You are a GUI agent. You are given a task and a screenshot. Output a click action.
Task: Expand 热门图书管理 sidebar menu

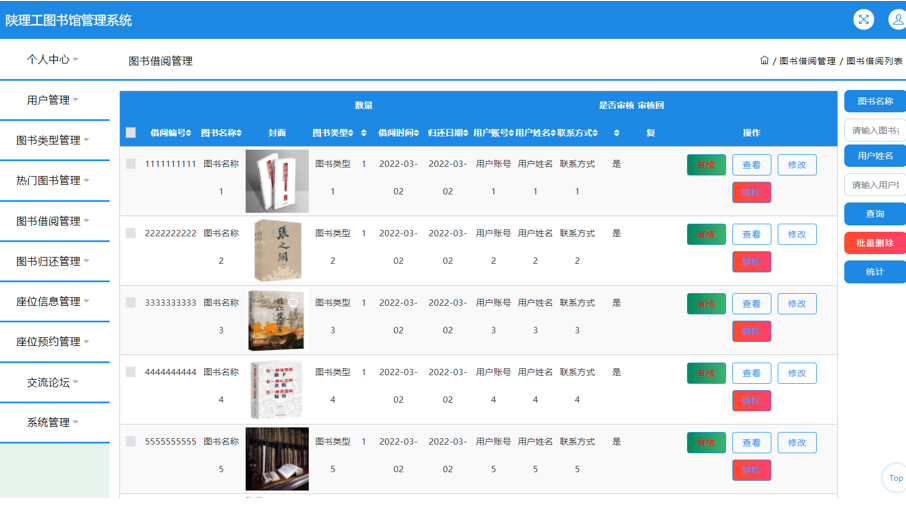click(x=53, y=180)
